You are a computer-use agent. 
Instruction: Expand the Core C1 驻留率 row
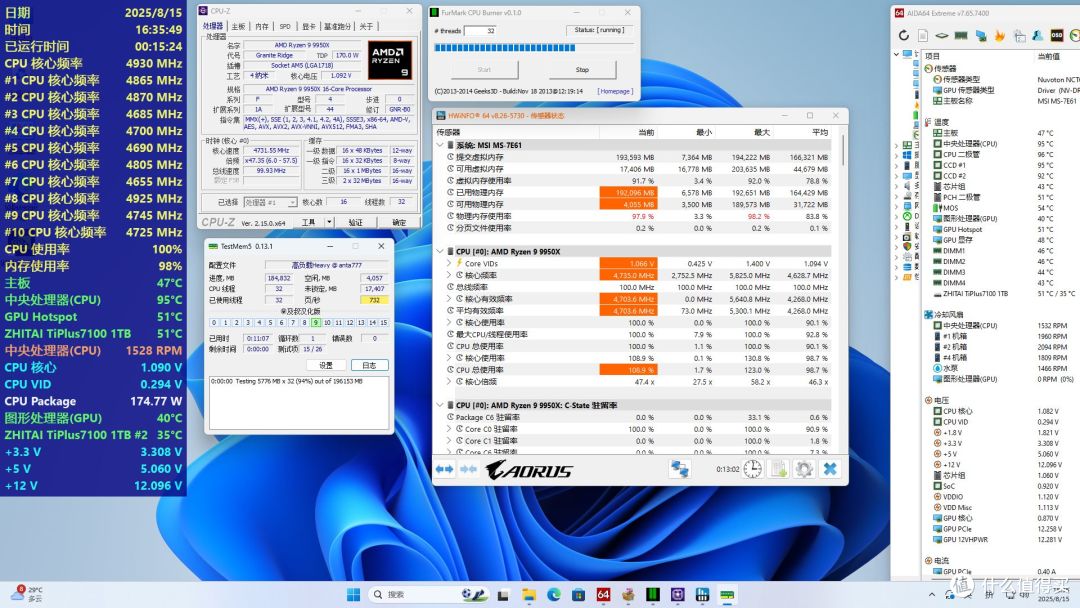[x=449, y=441]
